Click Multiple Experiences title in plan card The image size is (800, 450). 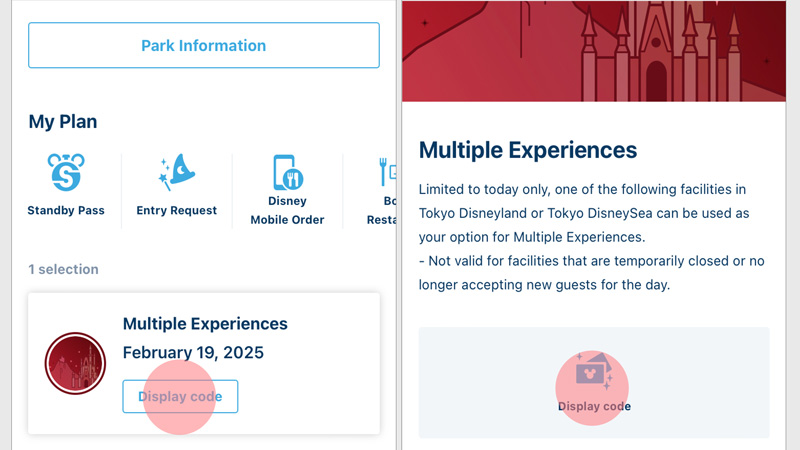pyautogui.click(x=205, y=324)
